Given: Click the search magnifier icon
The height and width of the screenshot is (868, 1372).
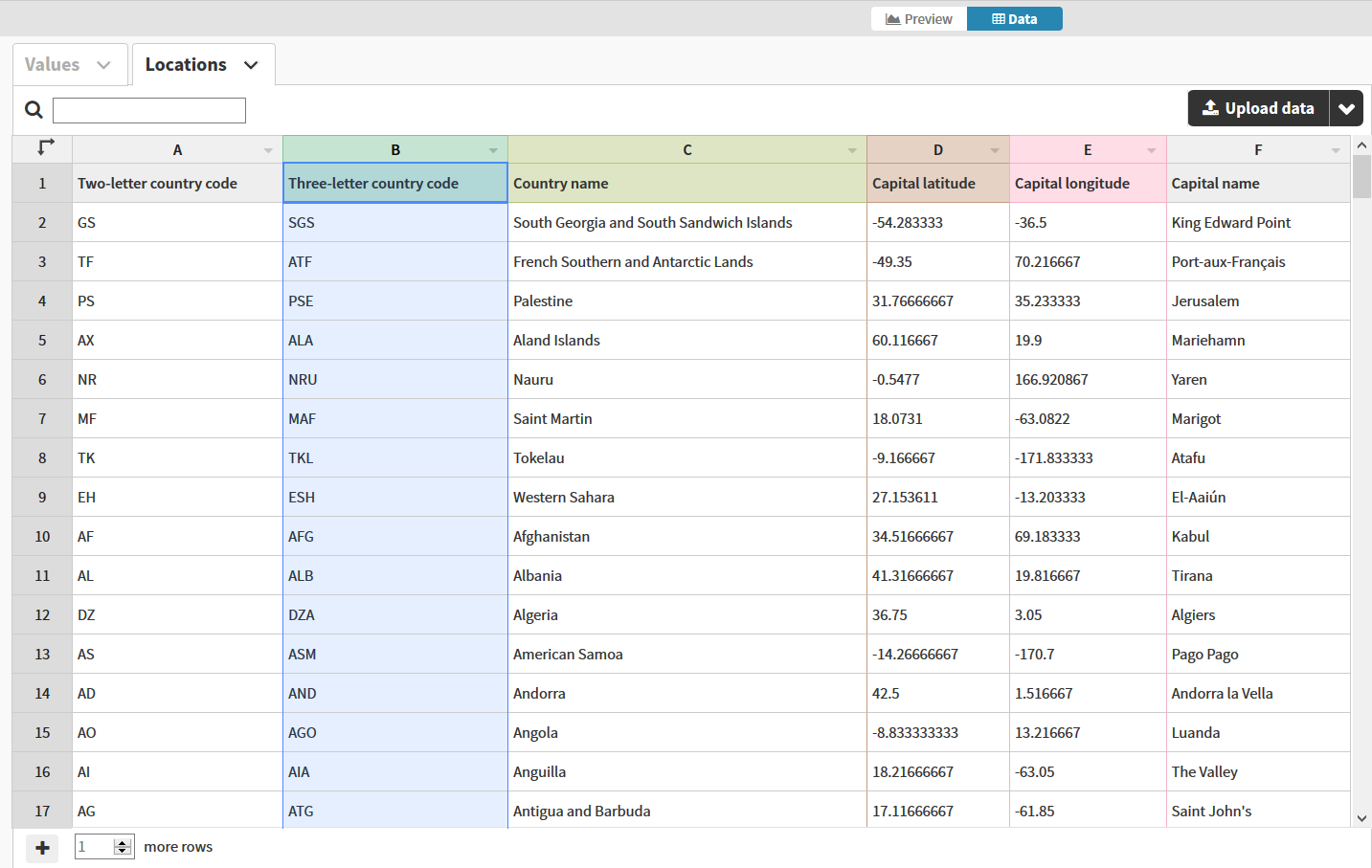Looking at the screenshot, I should coord(34,110).
